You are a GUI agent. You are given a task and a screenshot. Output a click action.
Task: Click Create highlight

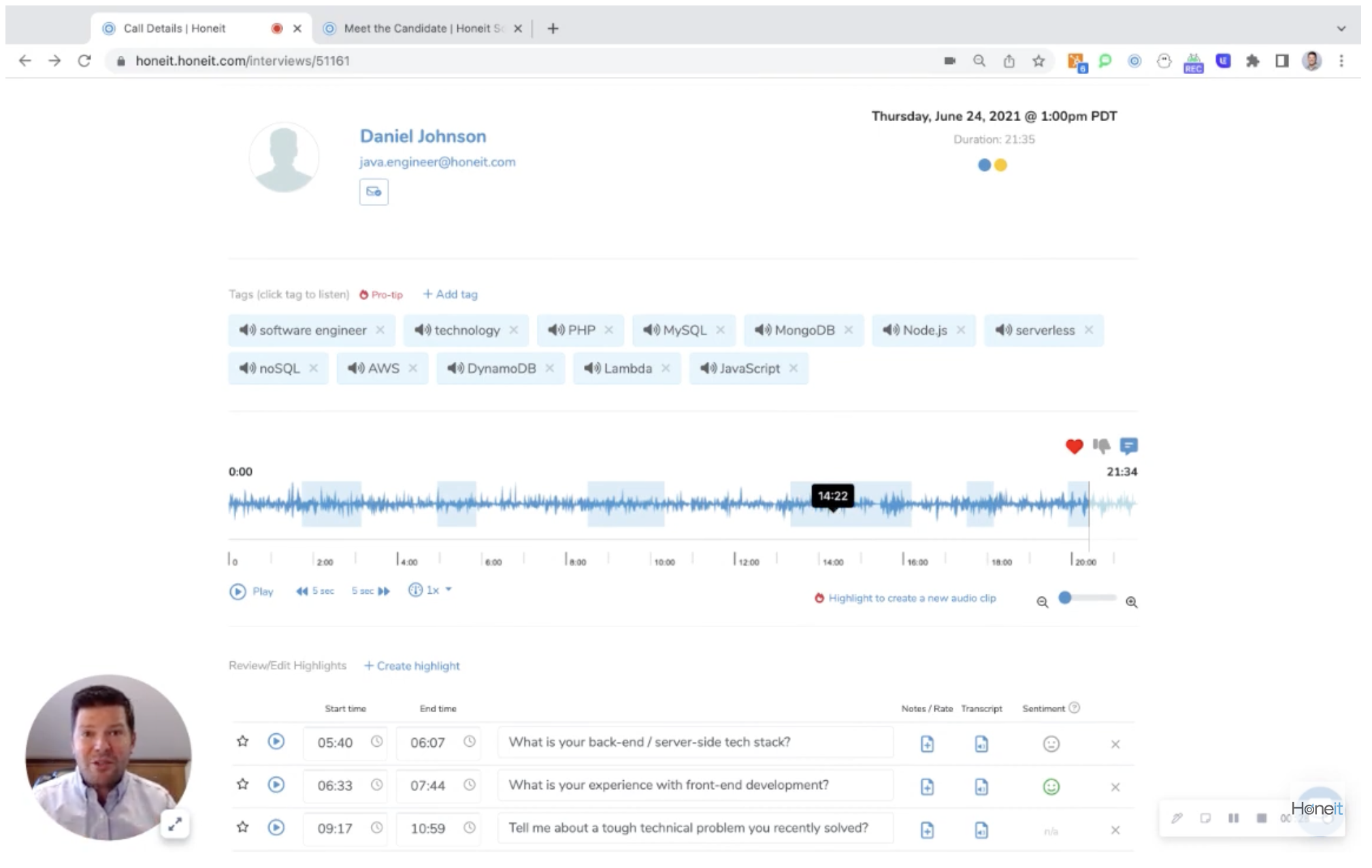click(x=412, y=665)
